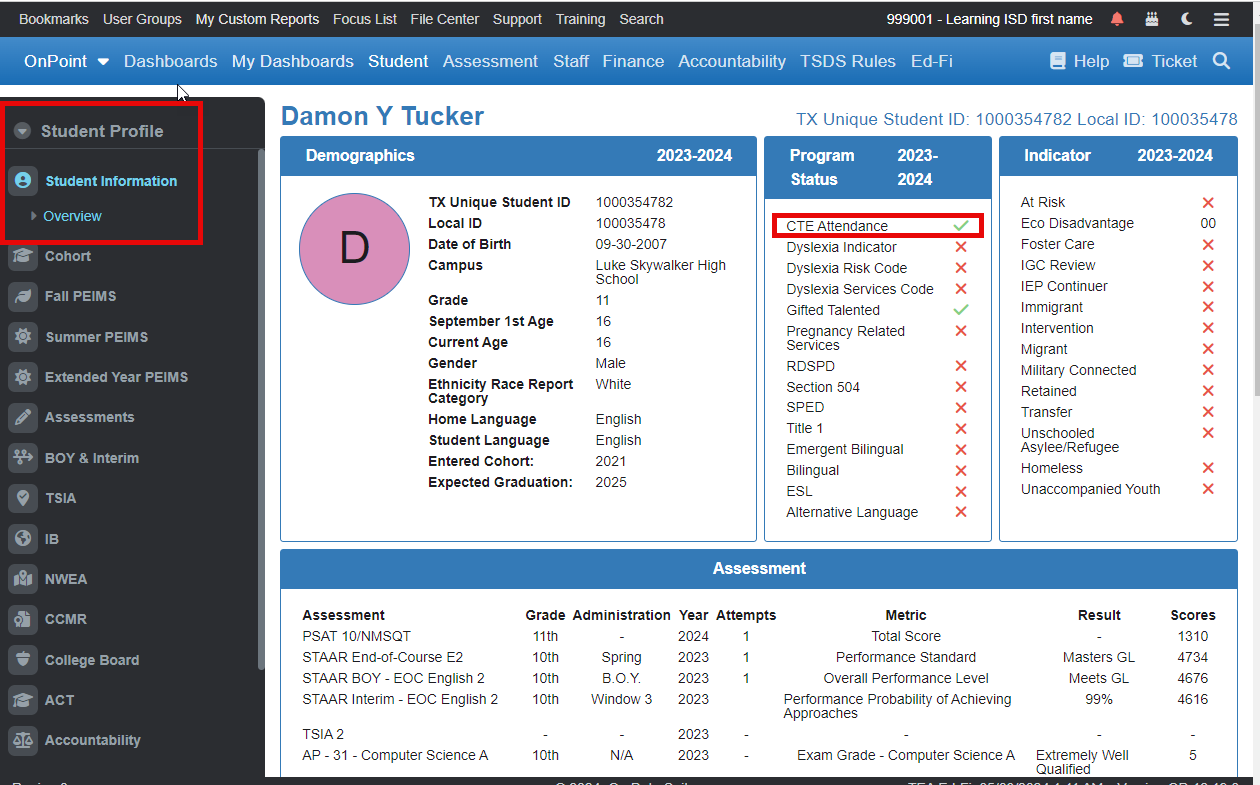Select the TSIA sidebar icon
1260x785 pixels.
click(22, 498)
